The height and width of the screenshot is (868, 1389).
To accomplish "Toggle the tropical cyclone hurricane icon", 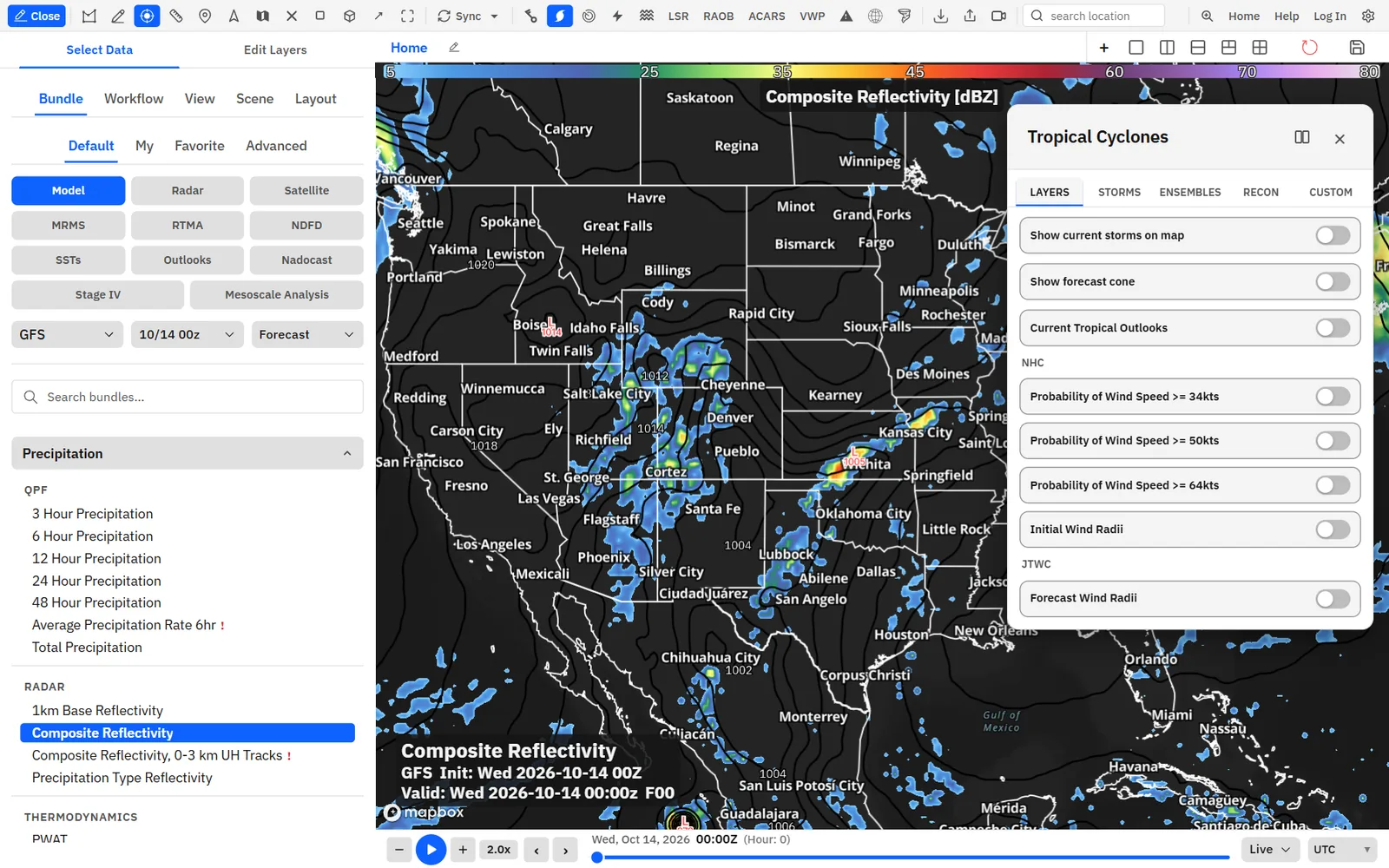I will [560, 16].
